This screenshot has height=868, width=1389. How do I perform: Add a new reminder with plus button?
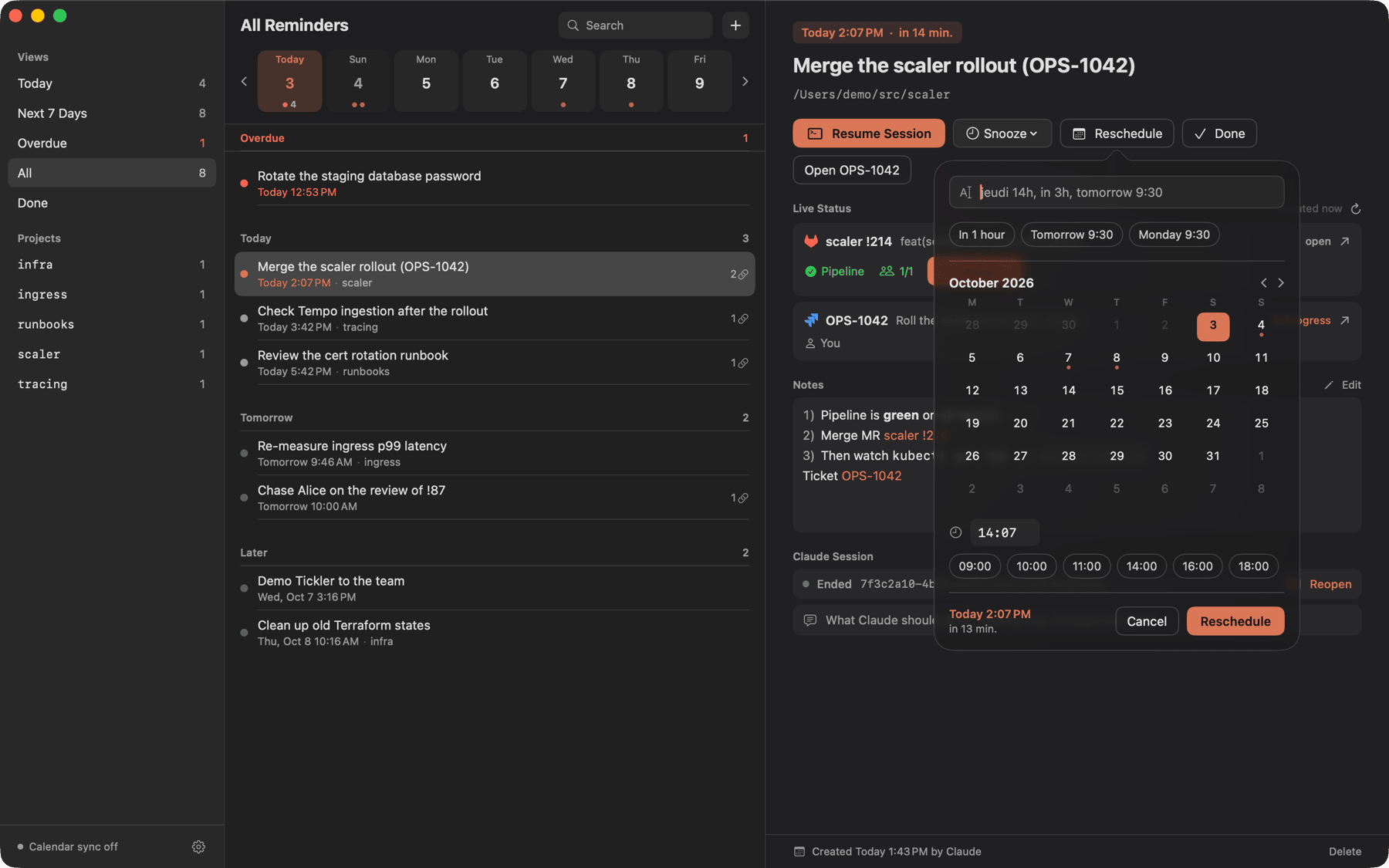tap(735, 25)
